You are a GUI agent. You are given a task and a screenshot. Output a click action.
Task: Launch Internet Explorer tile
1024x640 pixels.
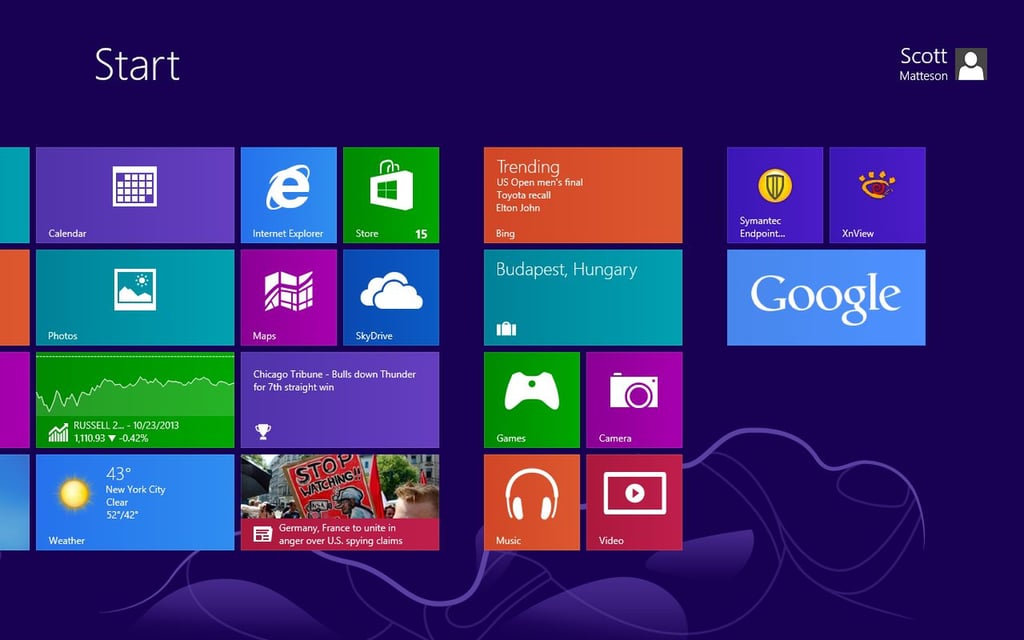point(289,195)
